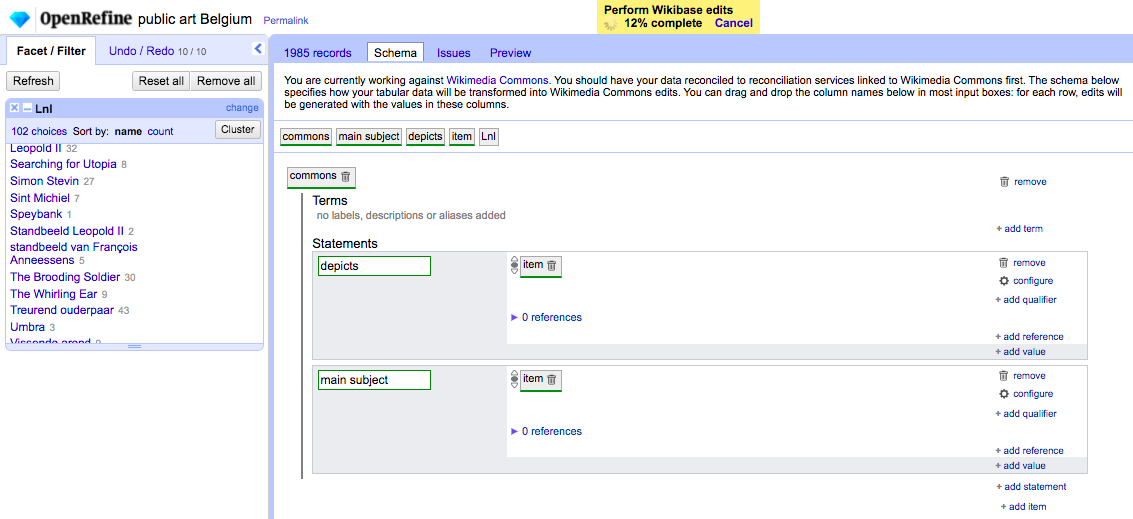
Task: Select the main subject column tag
Action: (369, 137)
